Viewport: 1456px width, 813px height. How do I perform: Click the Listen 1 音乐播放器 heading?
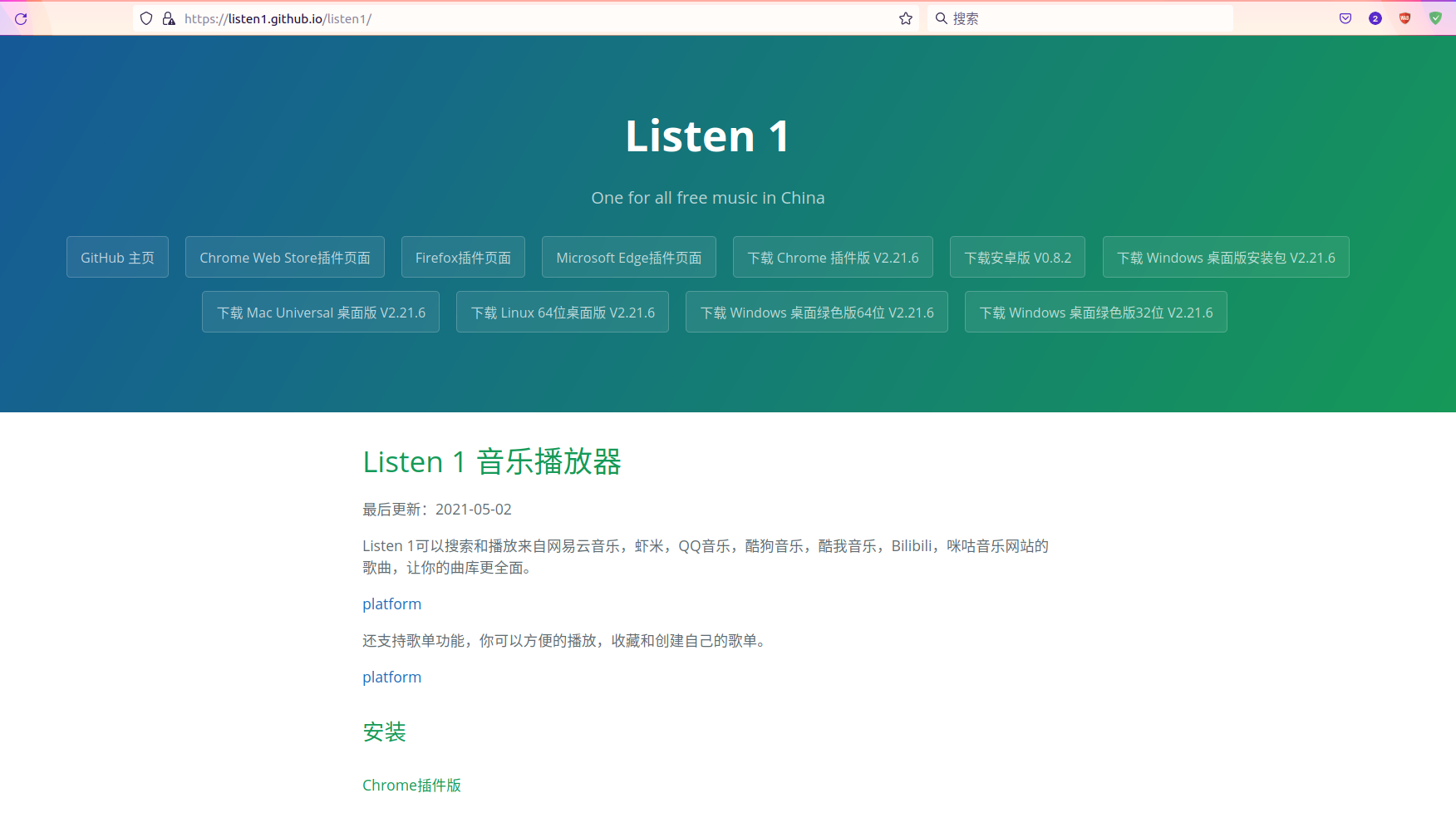pyautogui.click(x=492, y=462)
